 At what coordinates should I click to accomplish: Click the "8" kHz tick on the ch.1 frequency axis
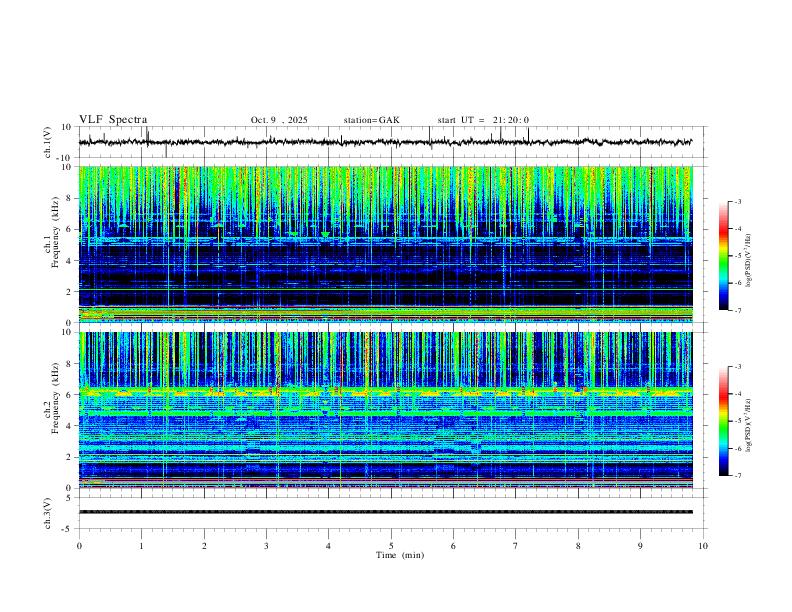pos(70,198)
